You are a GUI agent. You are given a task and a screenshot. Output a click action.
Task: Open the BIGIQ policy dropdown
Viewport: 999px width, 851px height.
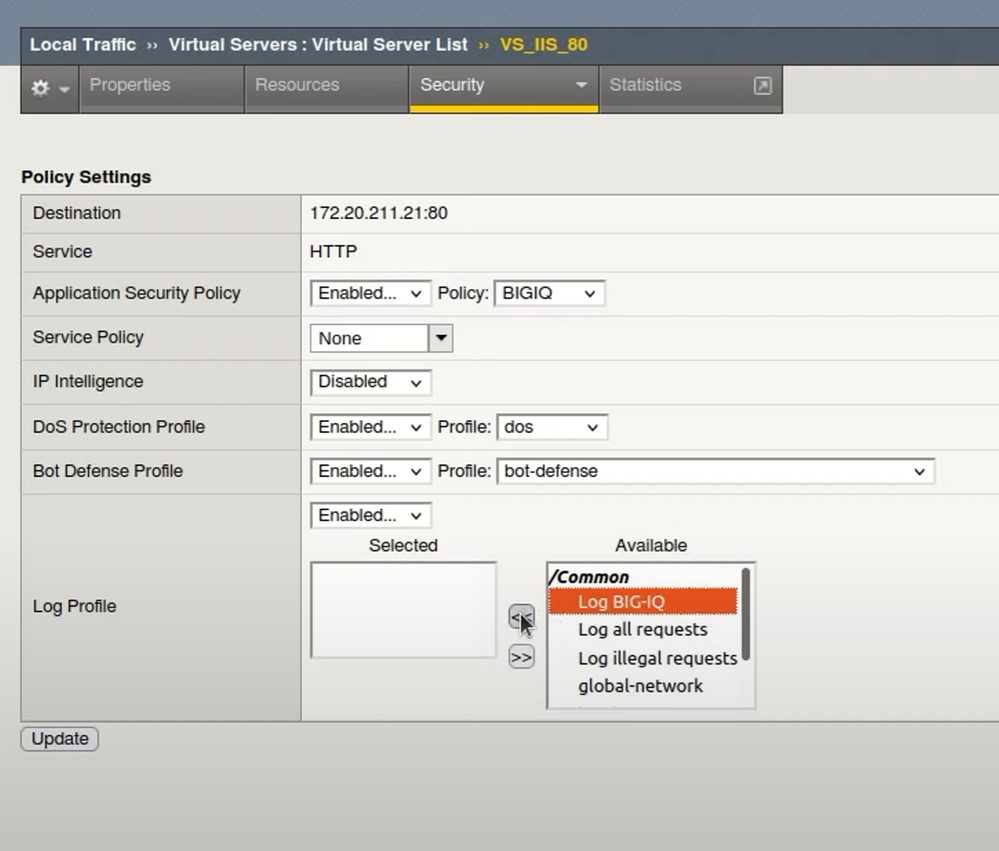pyautogui.click(x=549, y=293)
